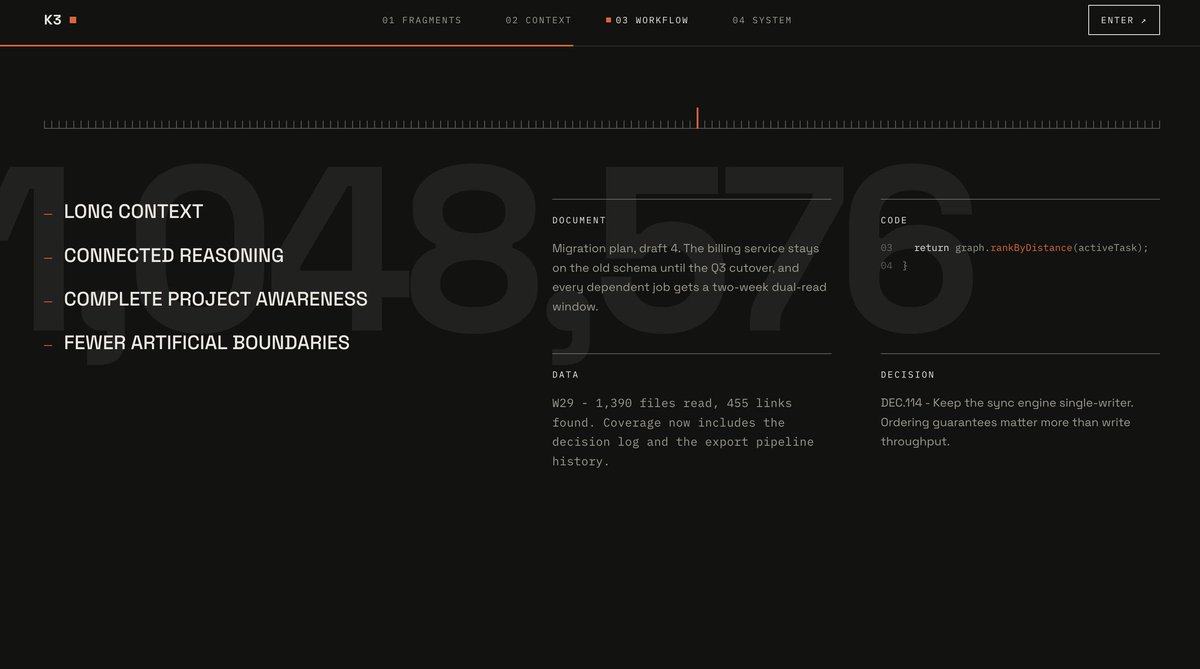Click the Decision card heading
1200x669 pixels.
pyautogui.click(x=908, y=375)
